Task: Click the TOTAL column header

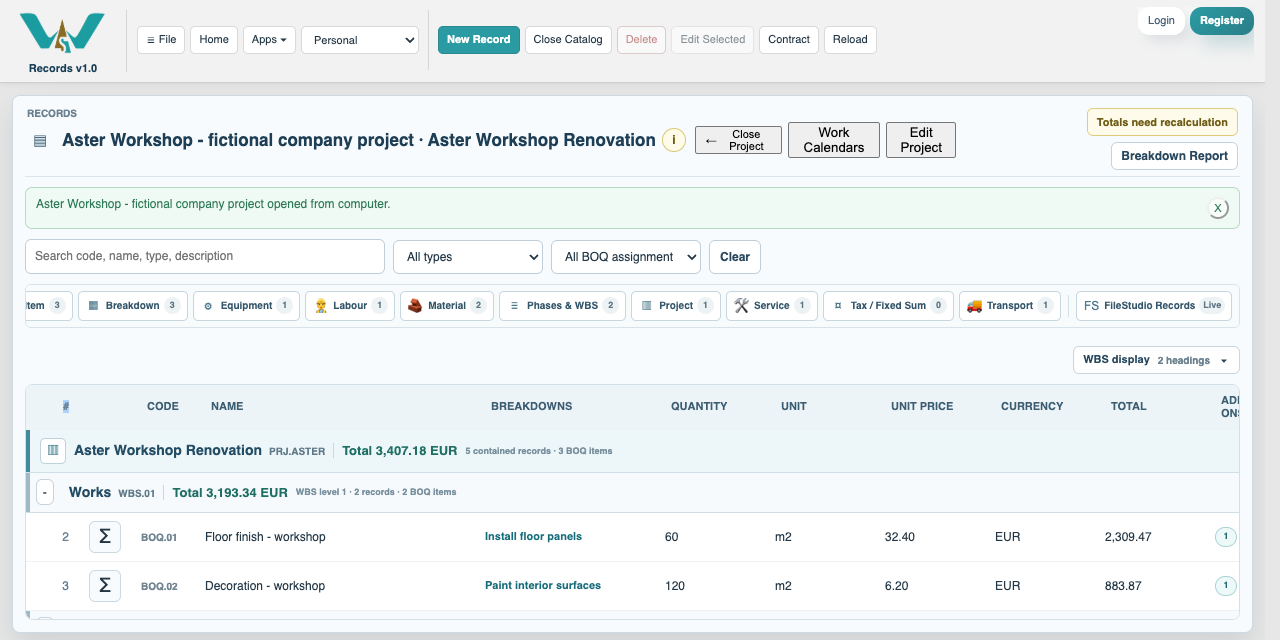Action: [1129, 407]
